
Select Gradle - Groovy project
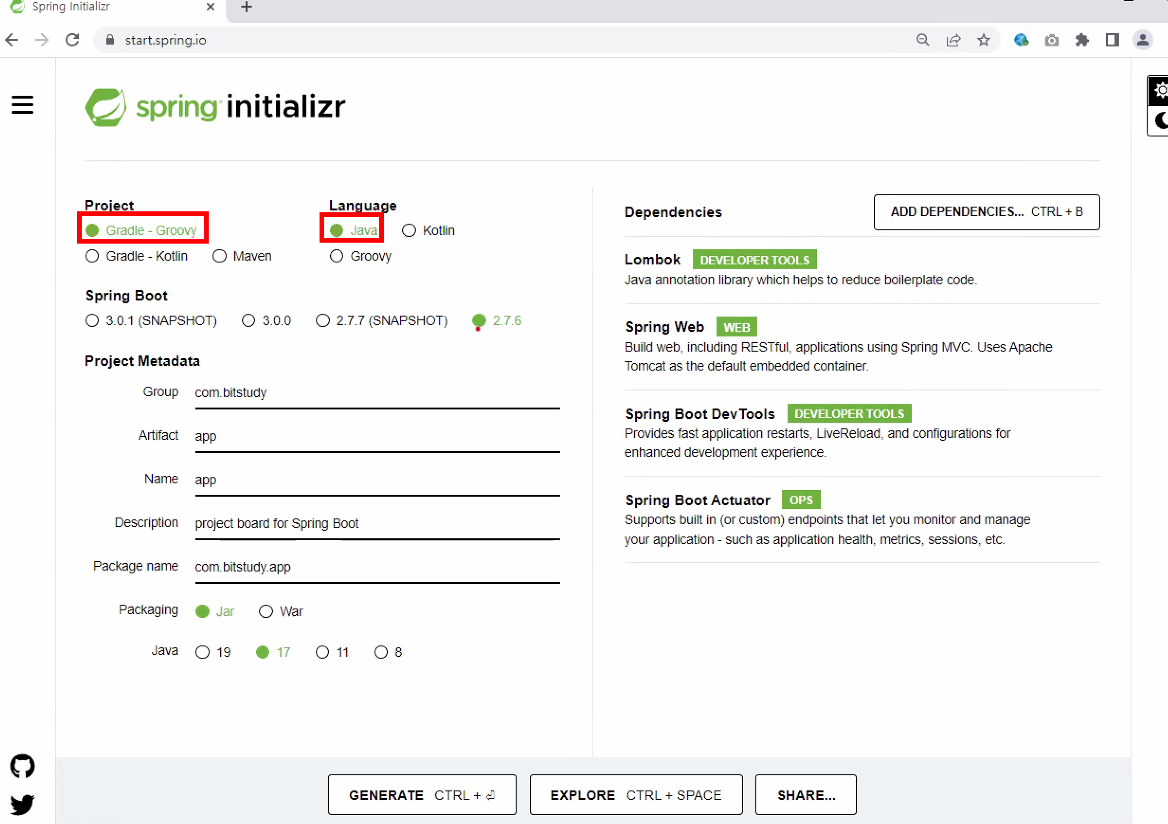pos(142,231)
